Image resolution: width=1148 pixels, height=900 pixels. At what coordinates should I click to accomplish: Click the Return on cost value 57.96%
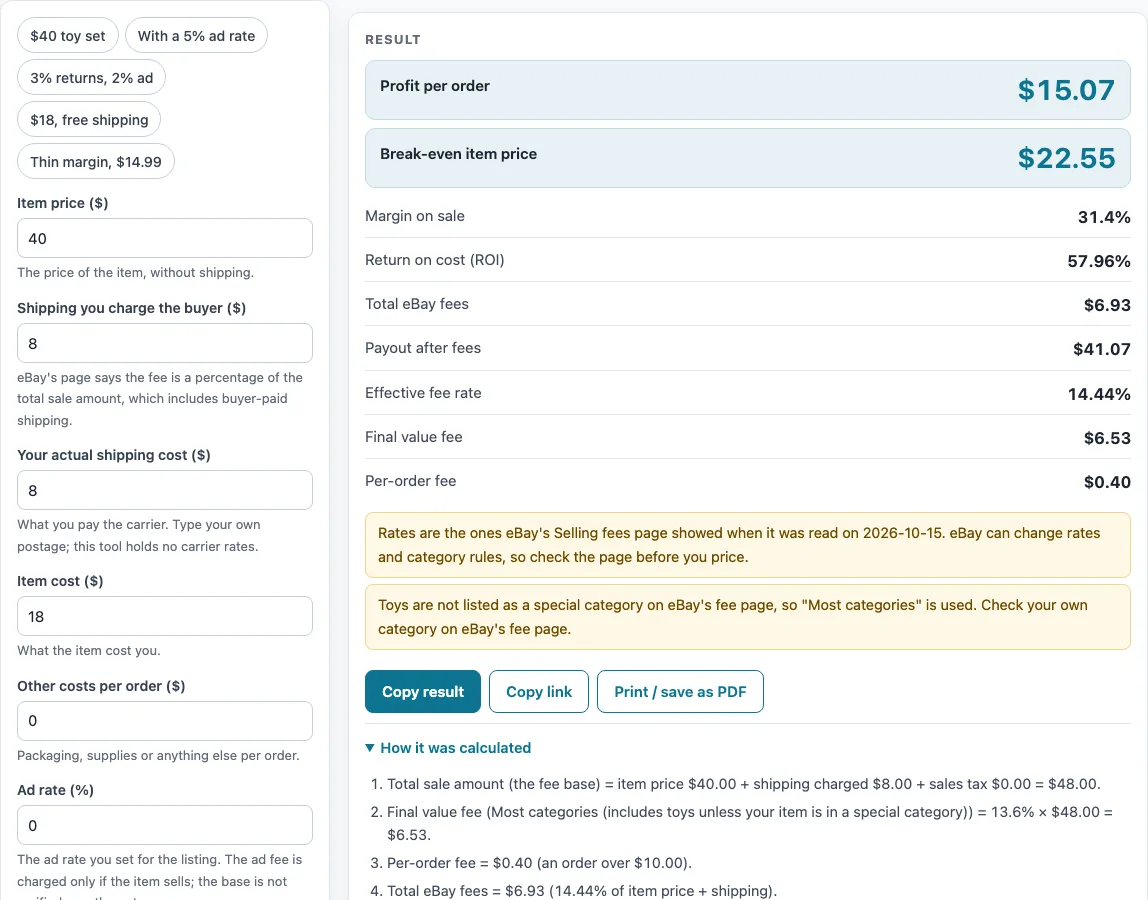[1098, 261]
